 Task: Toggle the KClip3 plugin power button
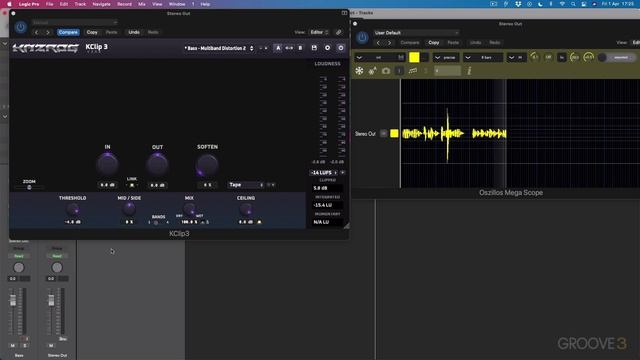click(20, 27)
